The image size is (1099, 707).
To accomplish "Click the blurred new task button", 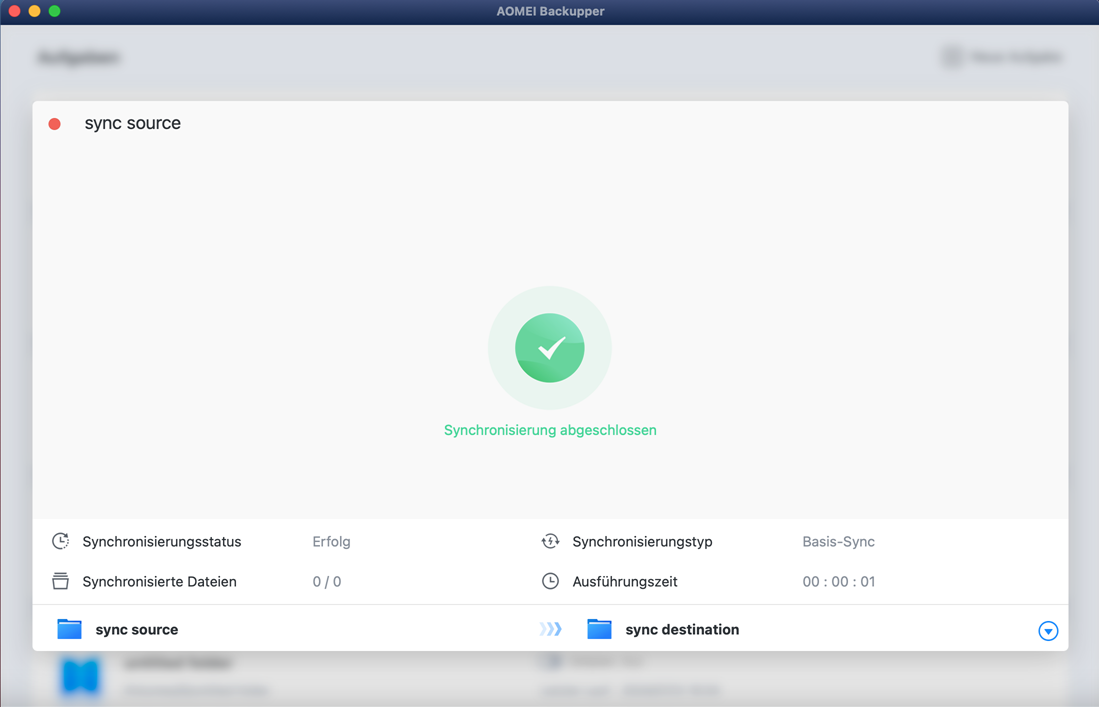I will point(1001,57).
